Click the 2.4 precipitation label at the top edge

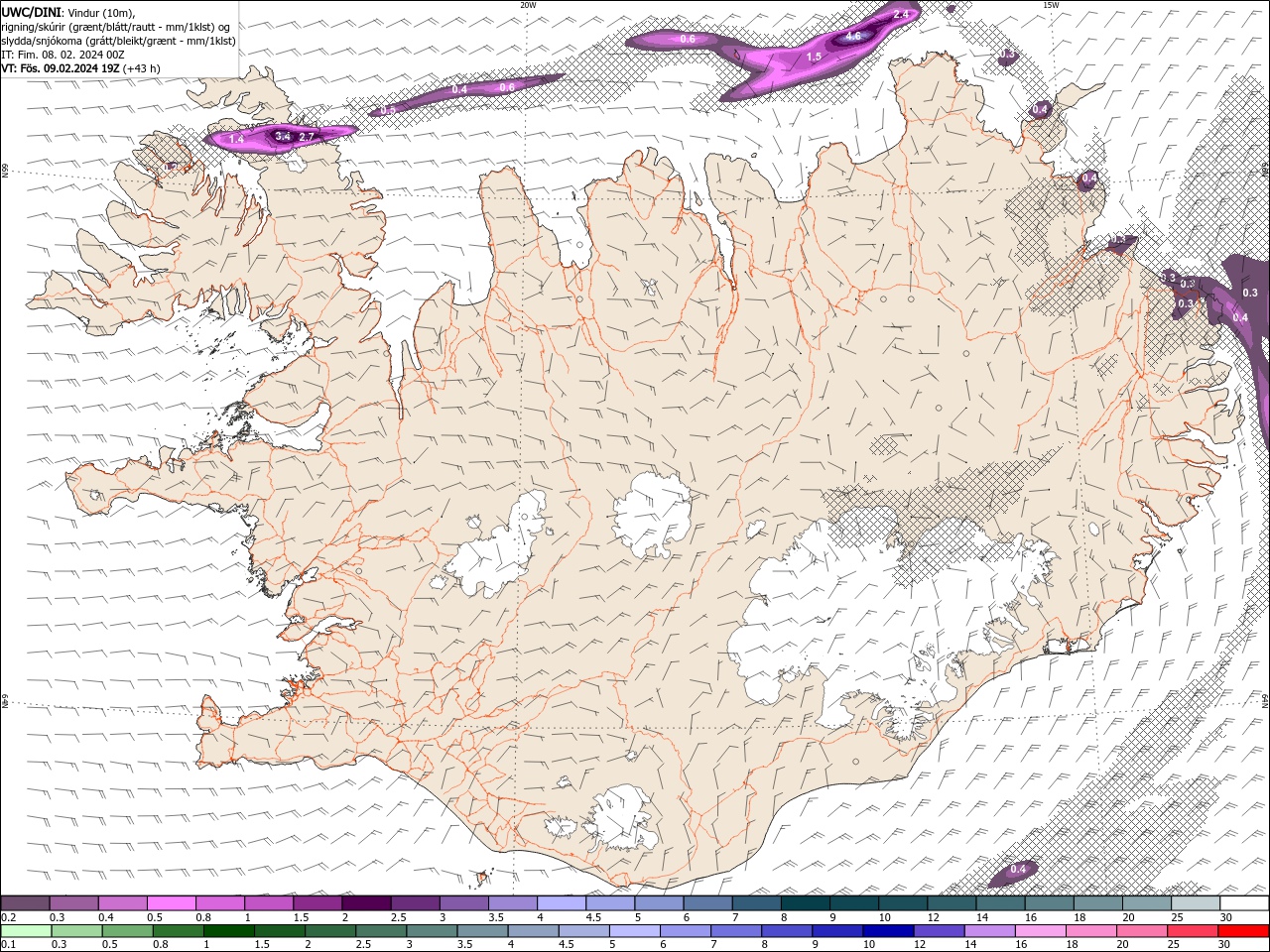point(901,14)
